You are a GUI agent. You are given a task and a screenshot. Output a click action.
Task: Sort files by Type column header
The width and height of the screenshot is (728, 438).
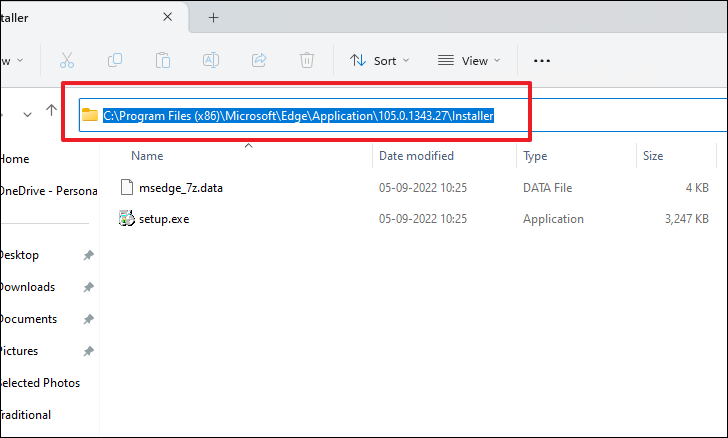click(x=535, y=156)
